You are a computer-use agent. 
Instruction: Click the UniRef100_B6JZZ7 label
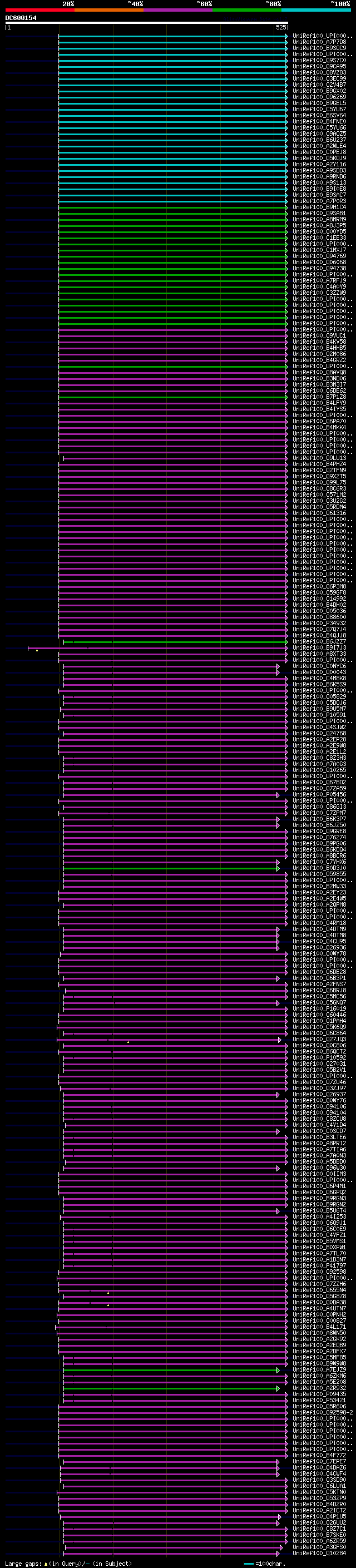pyautogui.click(x=319, y=641)
